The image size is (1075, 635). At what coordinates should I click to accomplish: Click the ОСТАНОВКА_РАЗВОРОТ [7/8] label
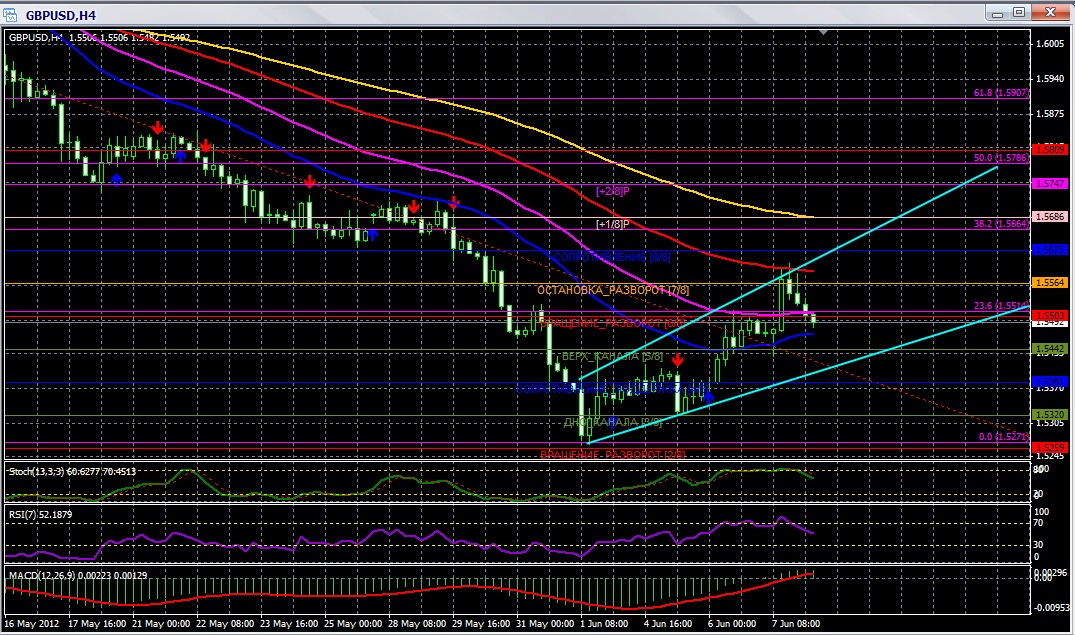(x=613, y=290)
